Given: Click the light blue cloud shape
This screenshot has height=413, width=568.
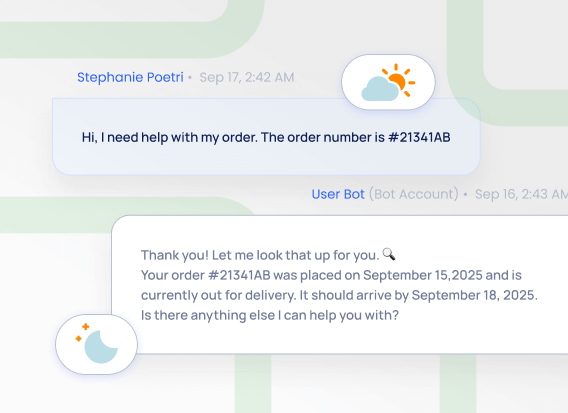Looking at the screenshot, I should [x=380, y=89].
